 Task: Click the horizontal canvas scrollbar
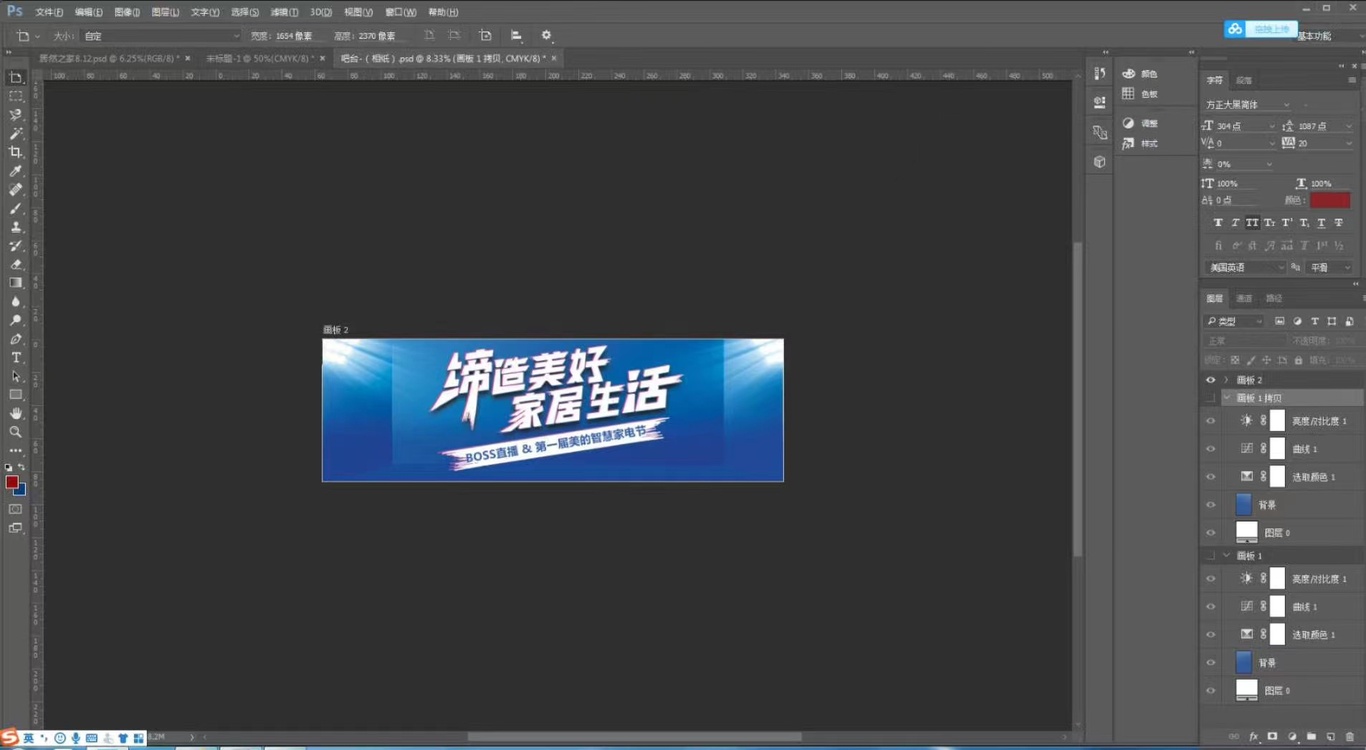pyautogui.click(x=634, y=737)
